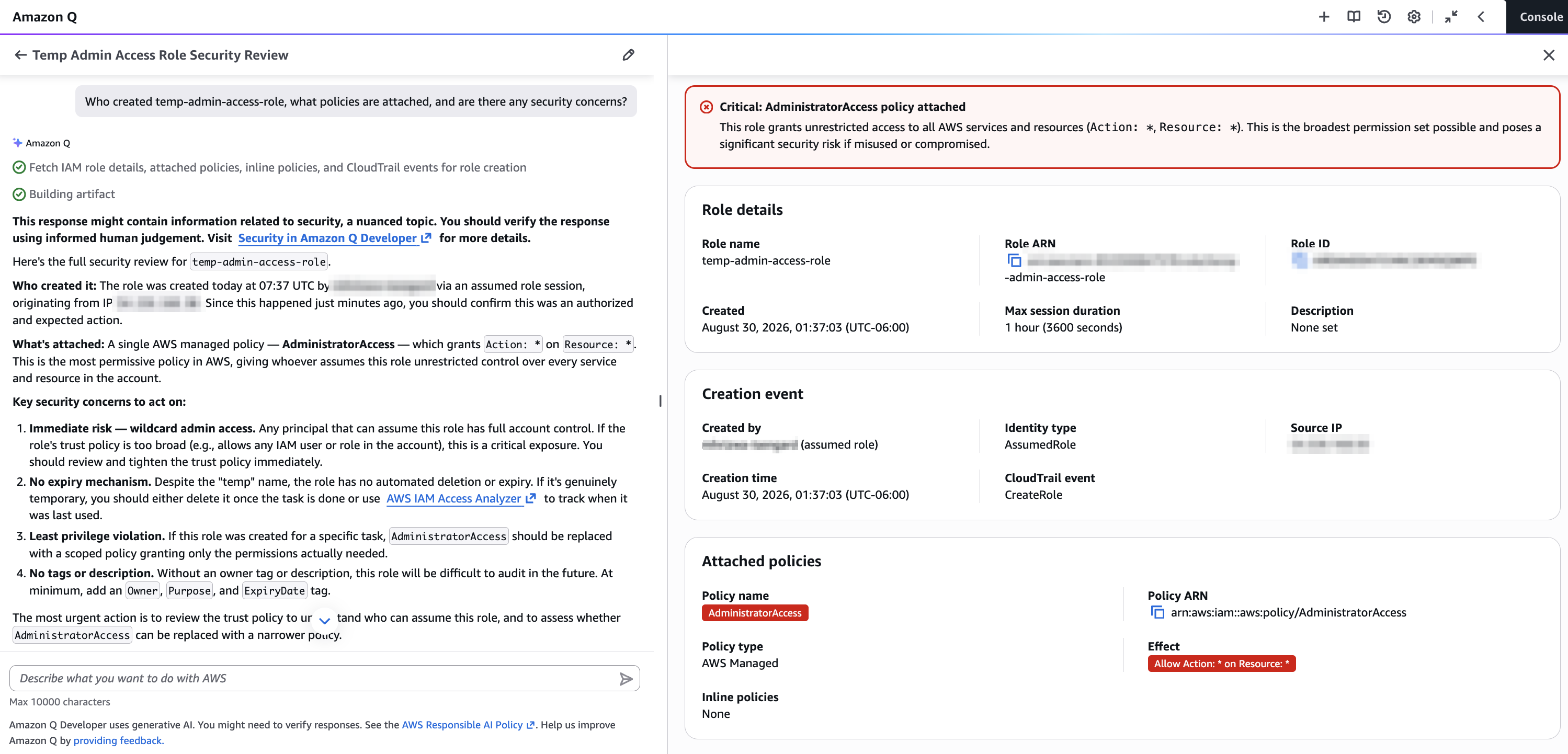Start a new chat with plus icon

(x=1323, y=17)
